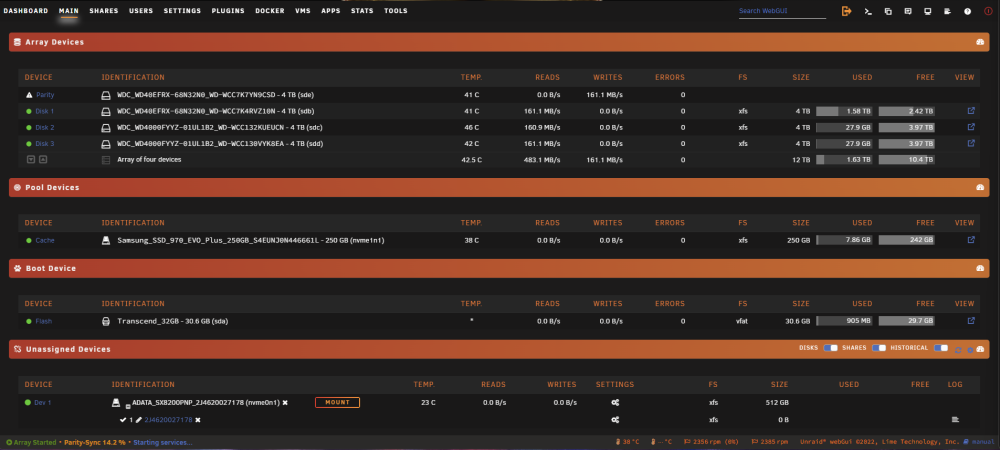Toggle the DISKS switch

[x=830, y=348]
